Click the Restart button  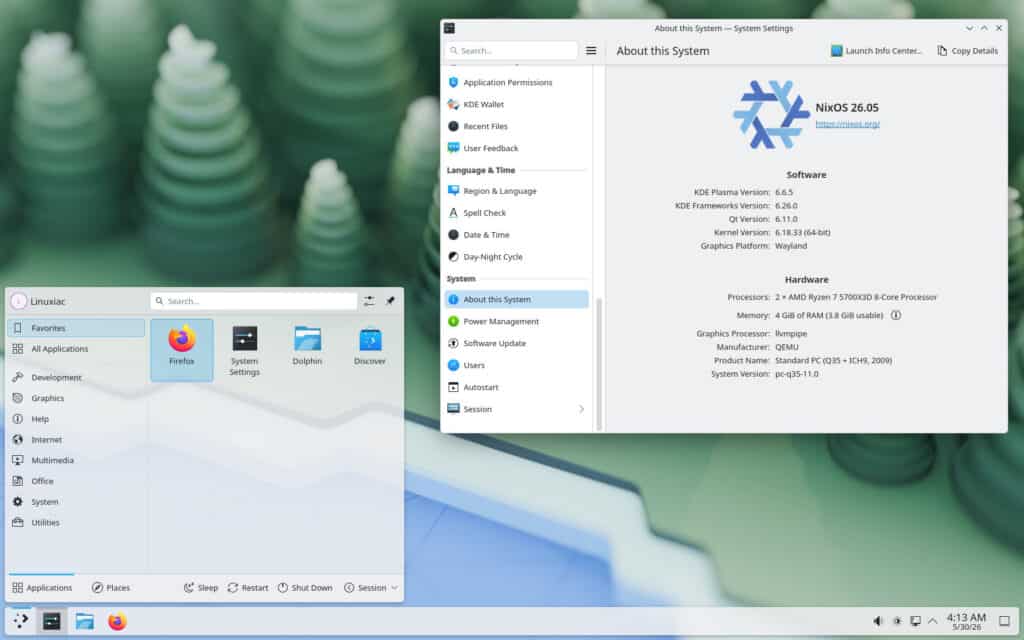(x=248, y=588)
